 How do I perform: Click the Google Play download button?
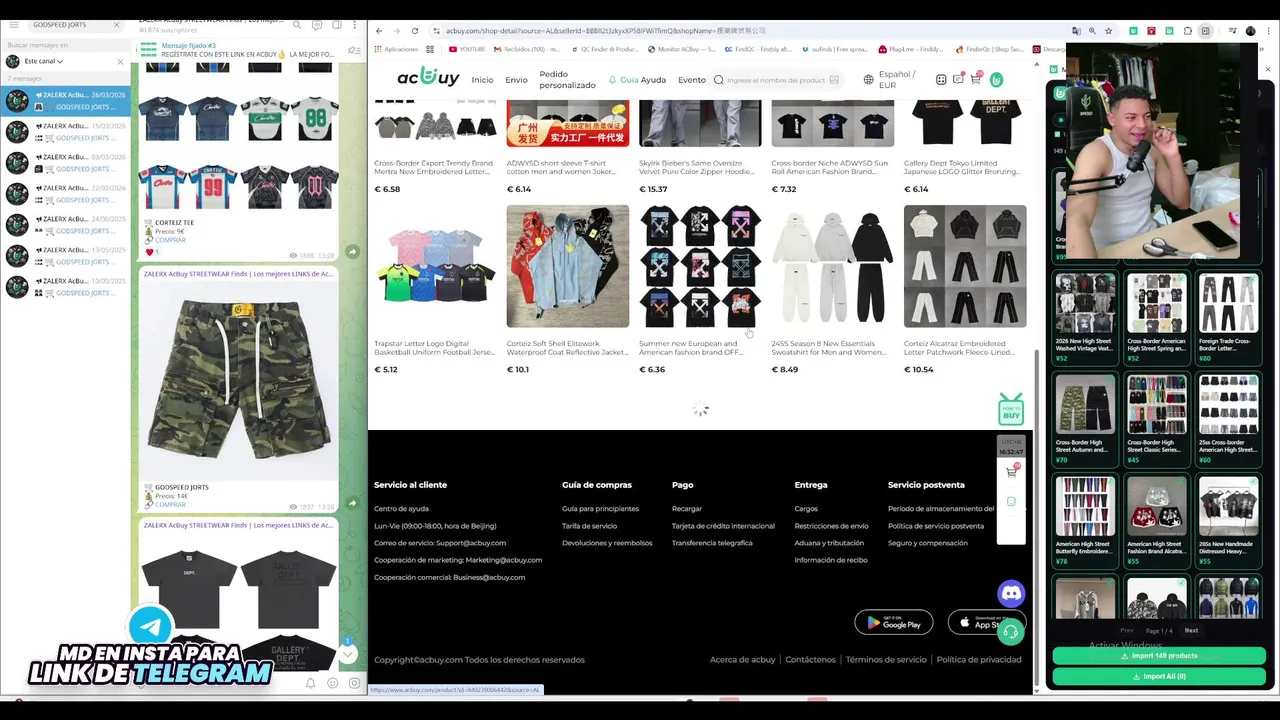click(x=893, y=622)
